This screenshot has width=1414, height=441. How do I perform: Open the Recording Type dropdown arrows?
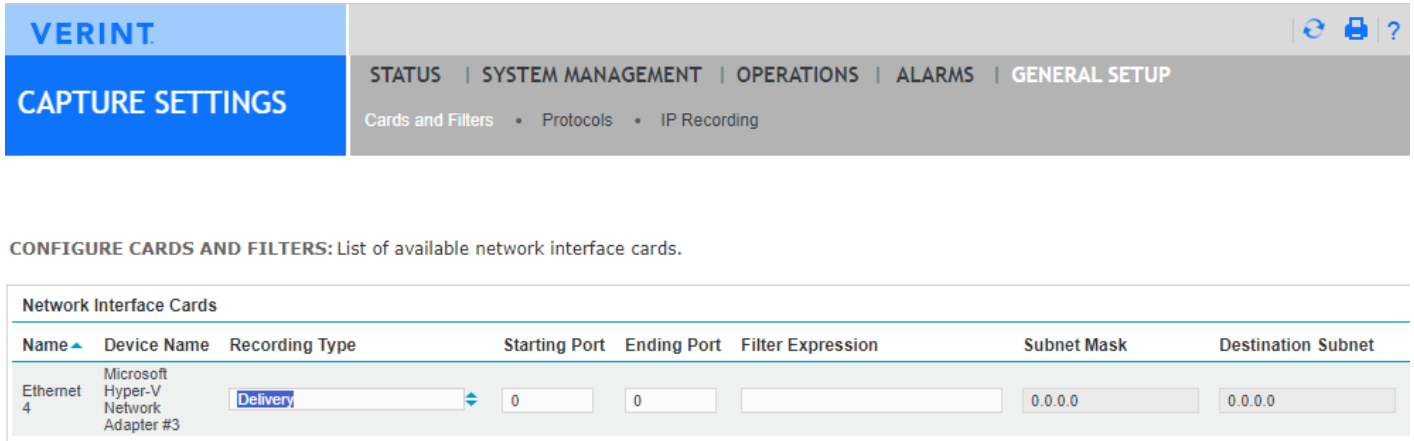(x=471, y=400)
